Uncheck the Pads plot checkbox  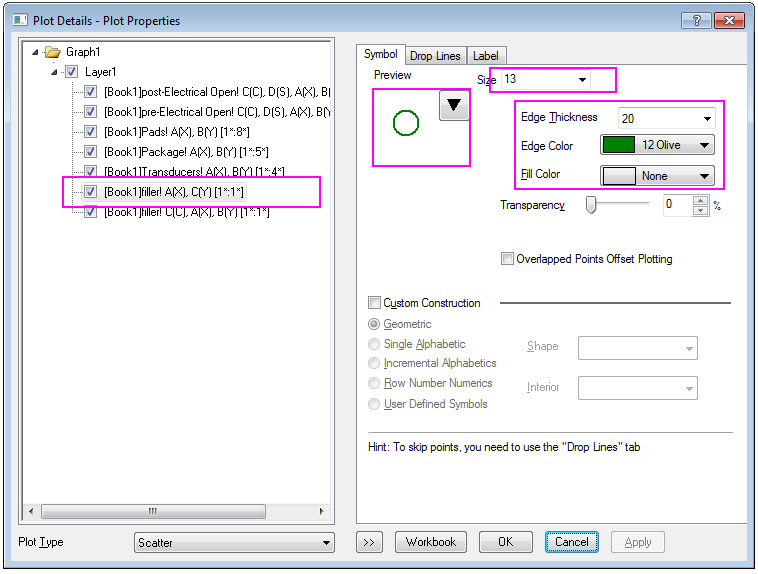(x=91, y=131)
